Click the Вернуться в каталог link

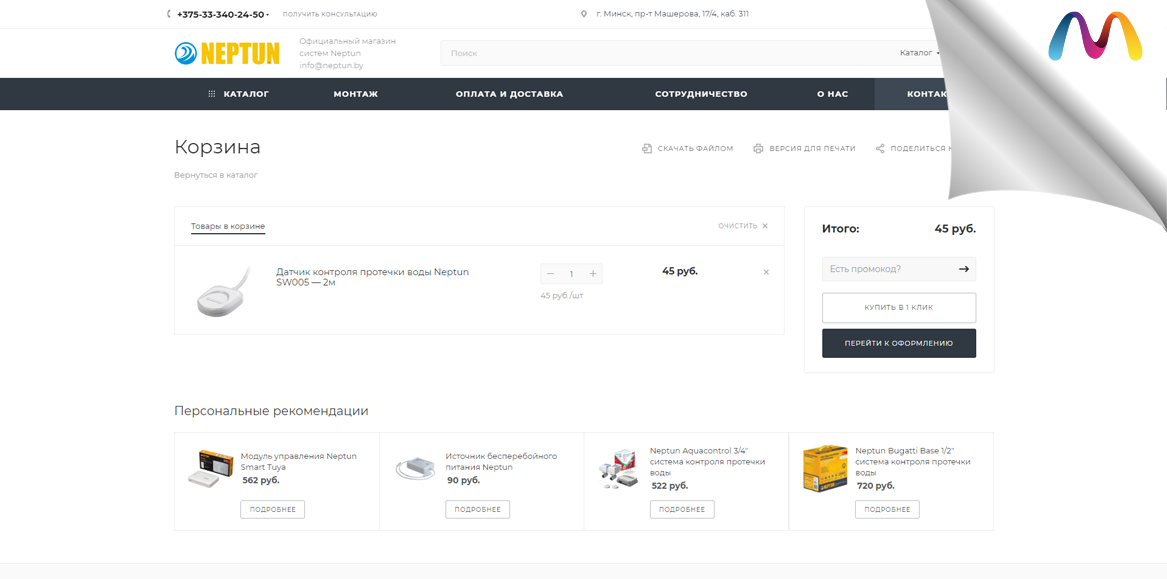tap(215, 175)
